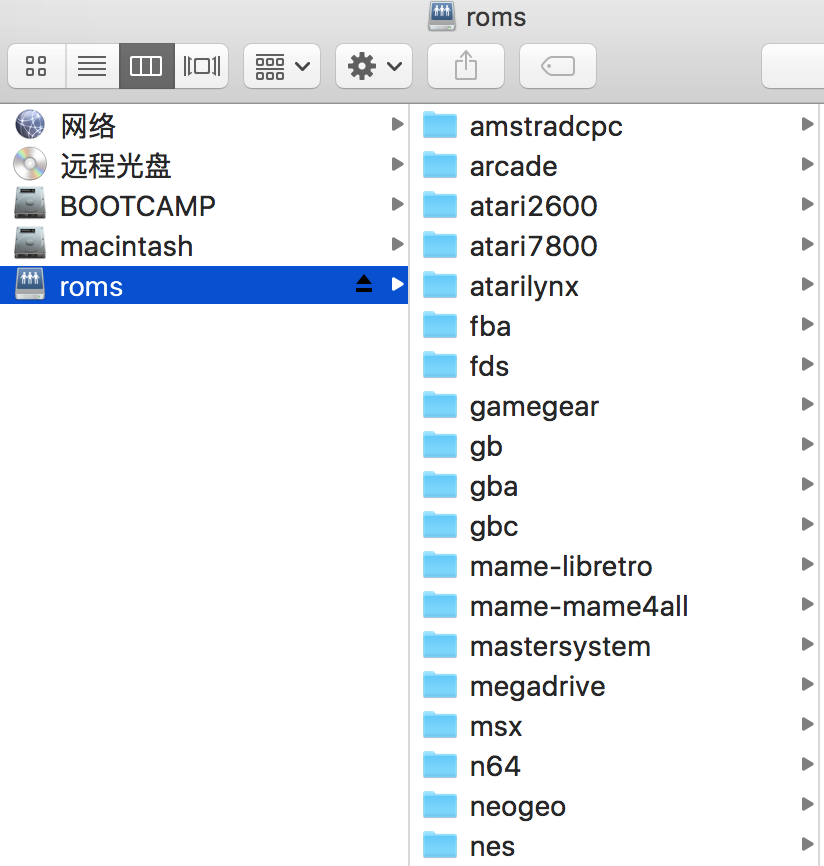
Task: Open the action gear menu
Action: tap(373, 65)
